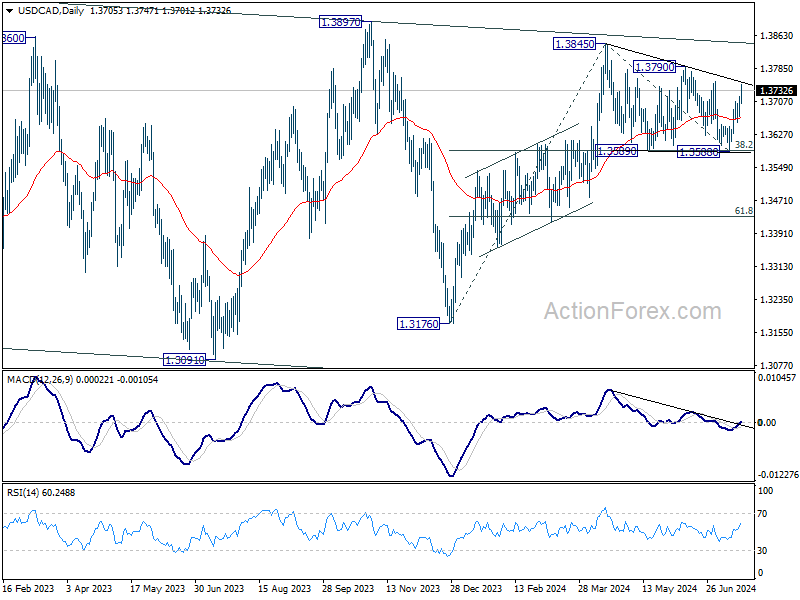
Task: Click '1.30770' on the price axis
Action: click(777, 365)
